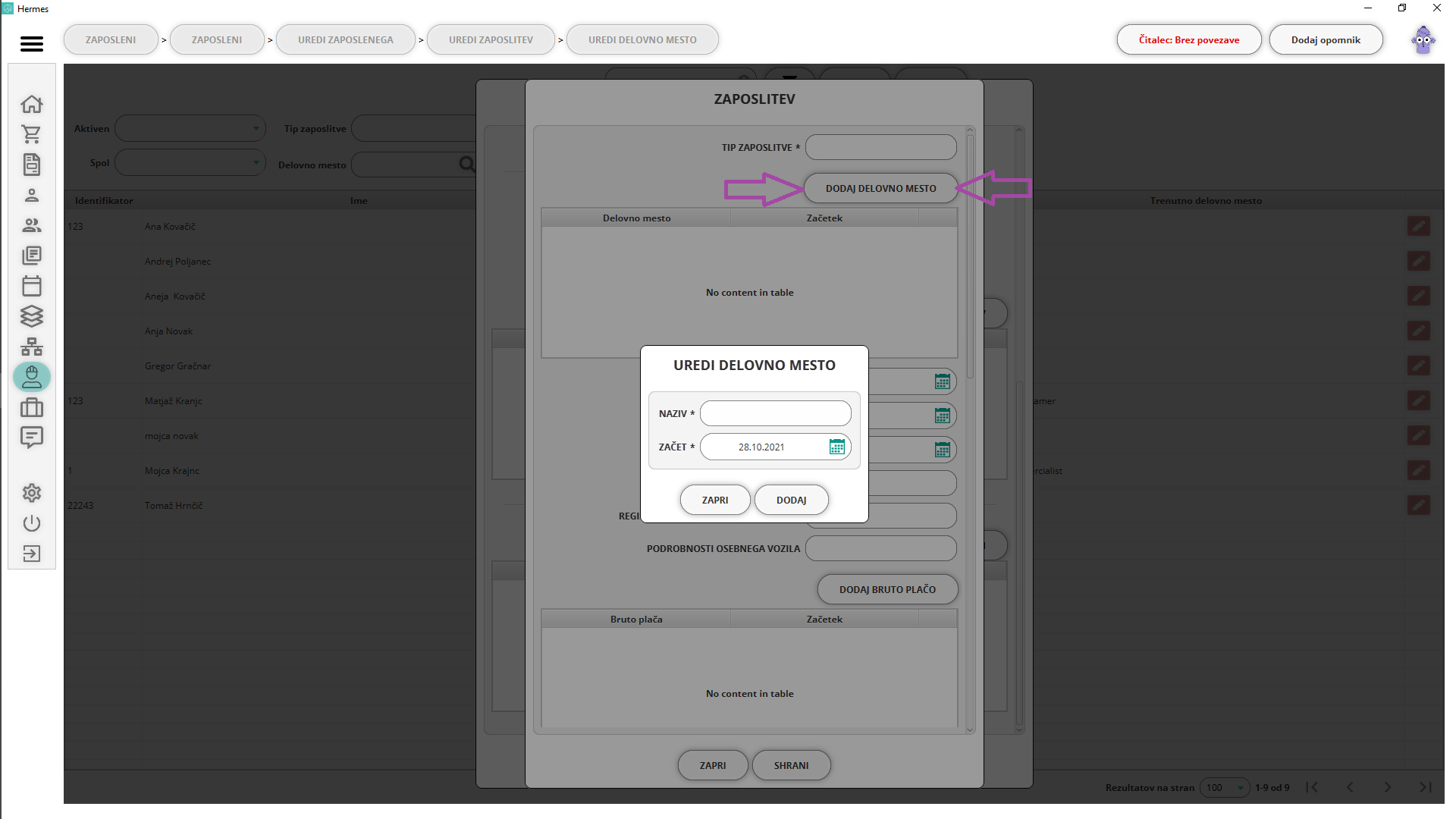Screen dimensions: 1456x819
Task: Click UREDI DELOVNO MESTO breadcrumb
Action: 642,40
